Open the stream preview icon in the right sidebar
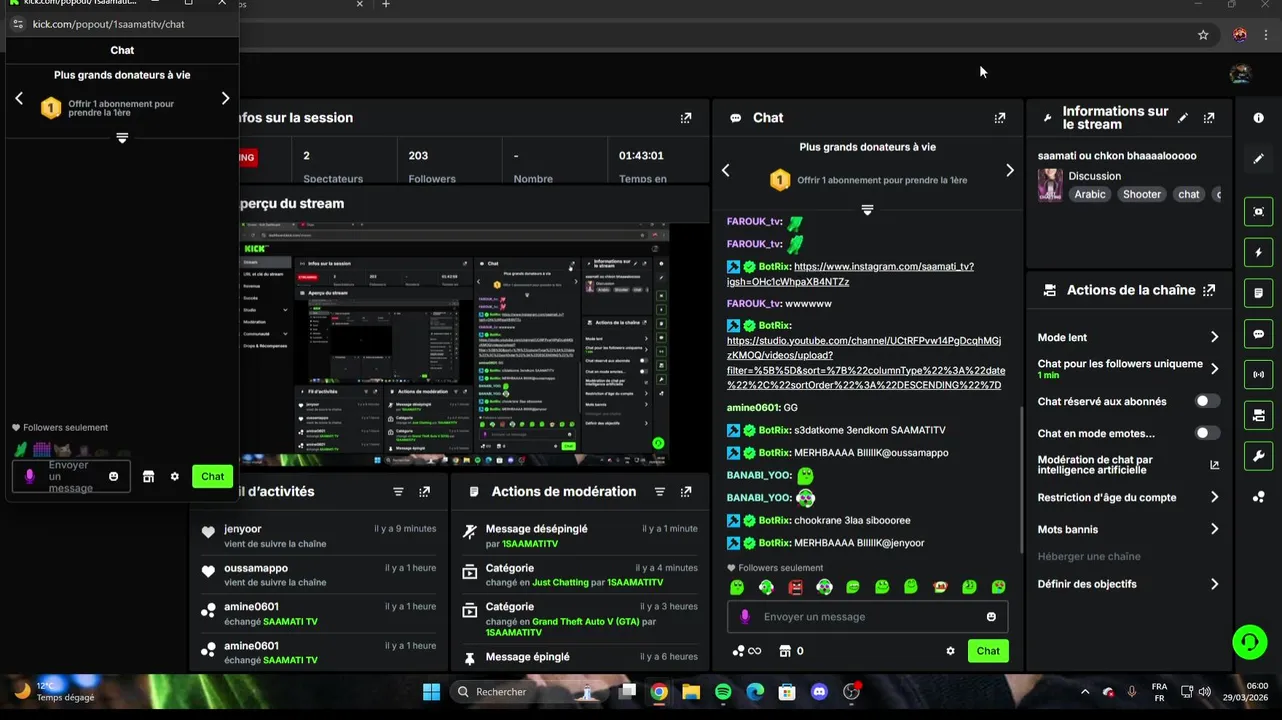Viewport: 1282px width, 720px height. click(x=1259, y=212)
